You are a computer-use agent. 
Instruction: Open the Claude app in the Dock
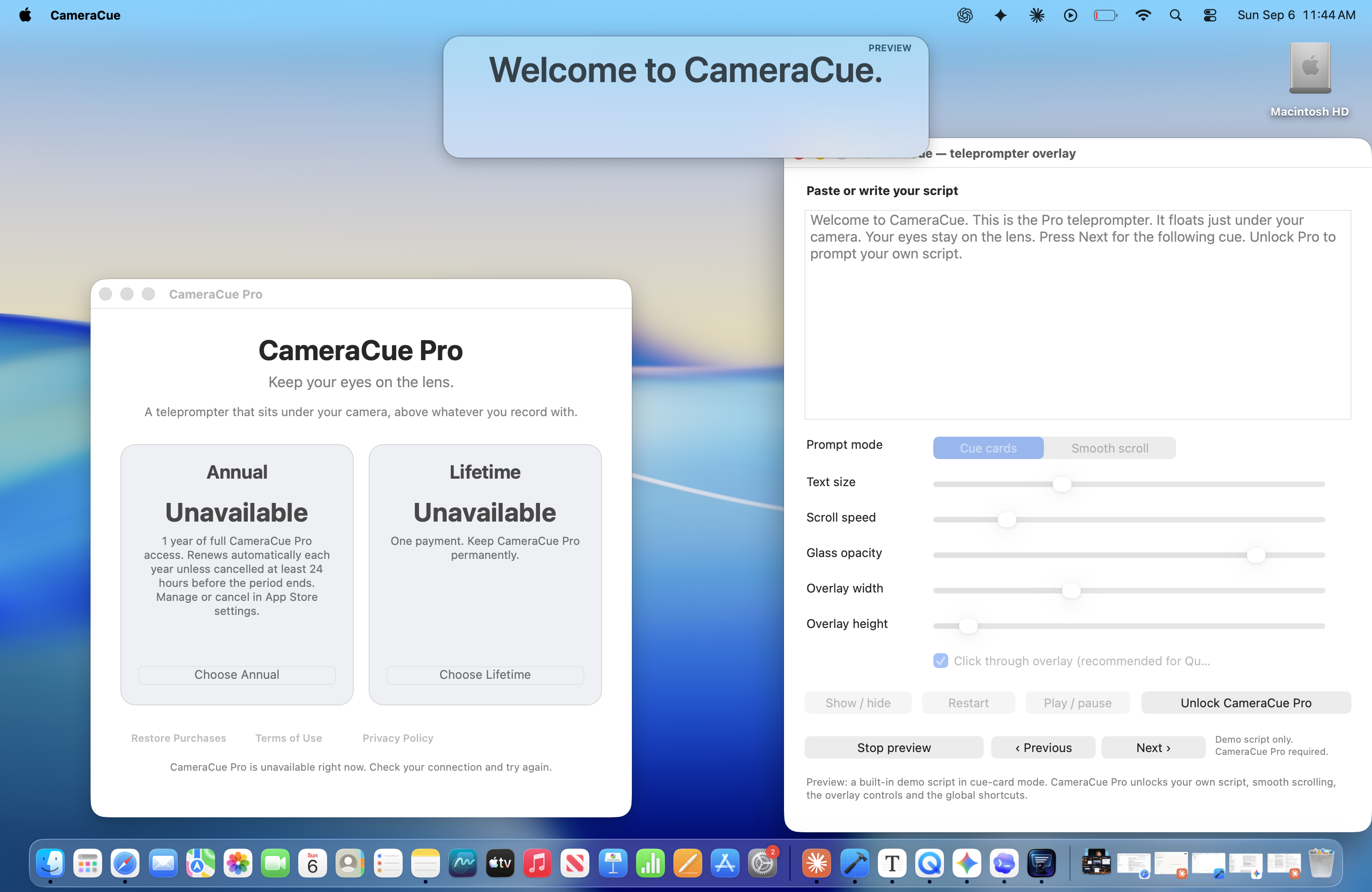tap(816, 863)
